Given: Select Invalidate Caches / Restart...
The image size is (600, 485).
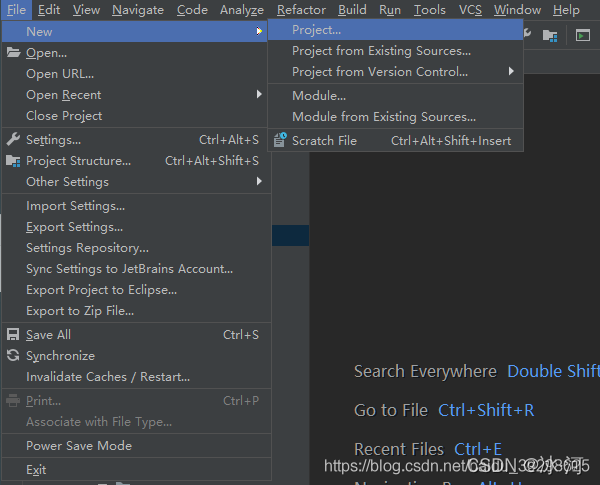Looking at the screenshot, I should coord(136,377).
